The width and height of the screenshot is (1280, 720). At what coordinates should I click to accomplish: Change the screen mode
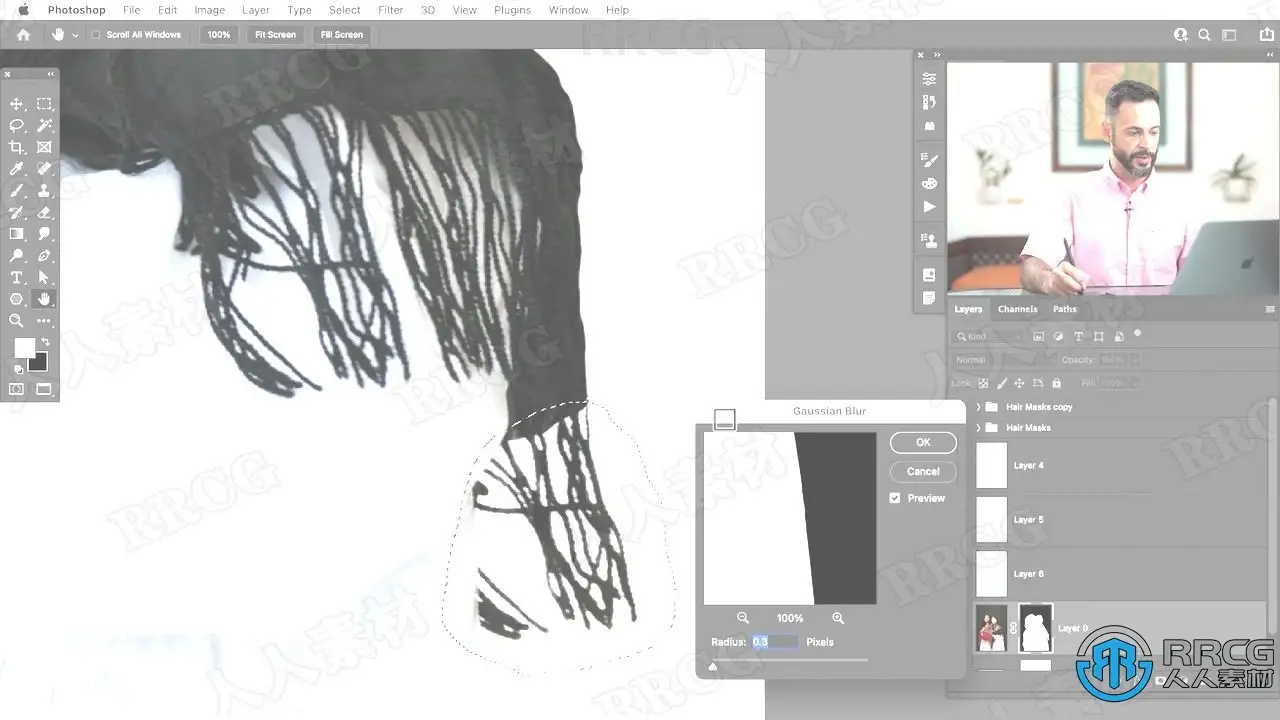click(44, 389)
